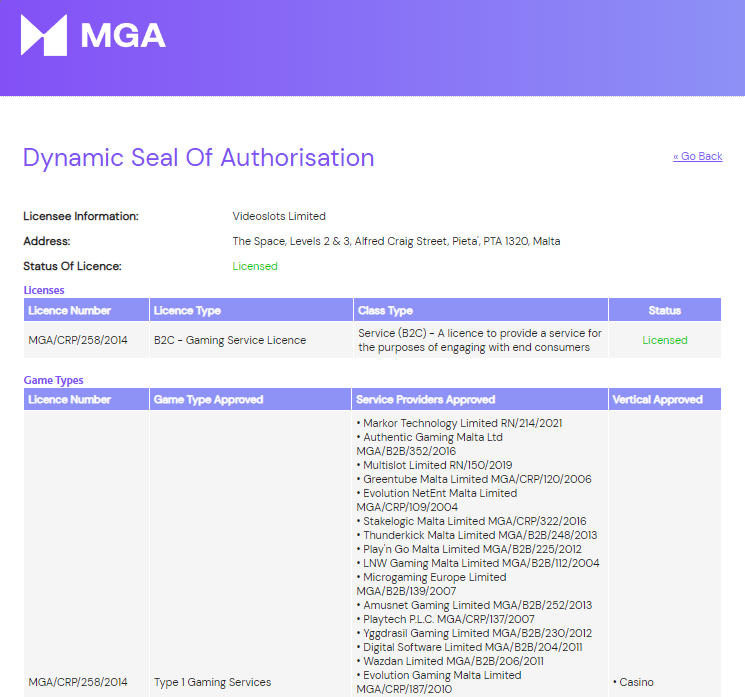Follow the Go Back link
745x697 pixels.
(x=697, y=156)
